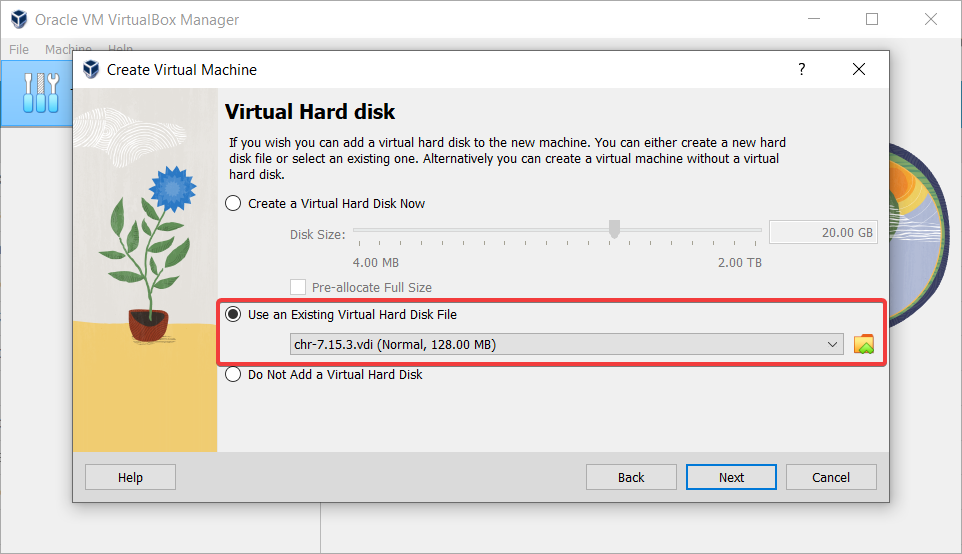
Task: Click the VirtualBox Tools icon in the sidebar
Action: coord(41,93)
